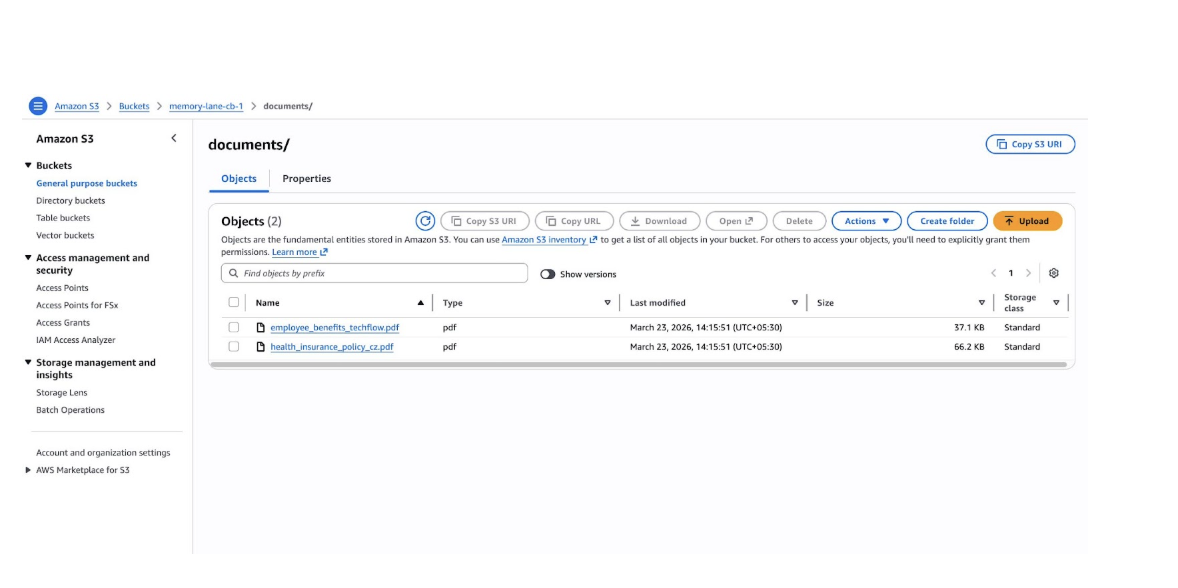Go to next page arrow
This screenshot has height=588, width=1178.
(1028, 273)
